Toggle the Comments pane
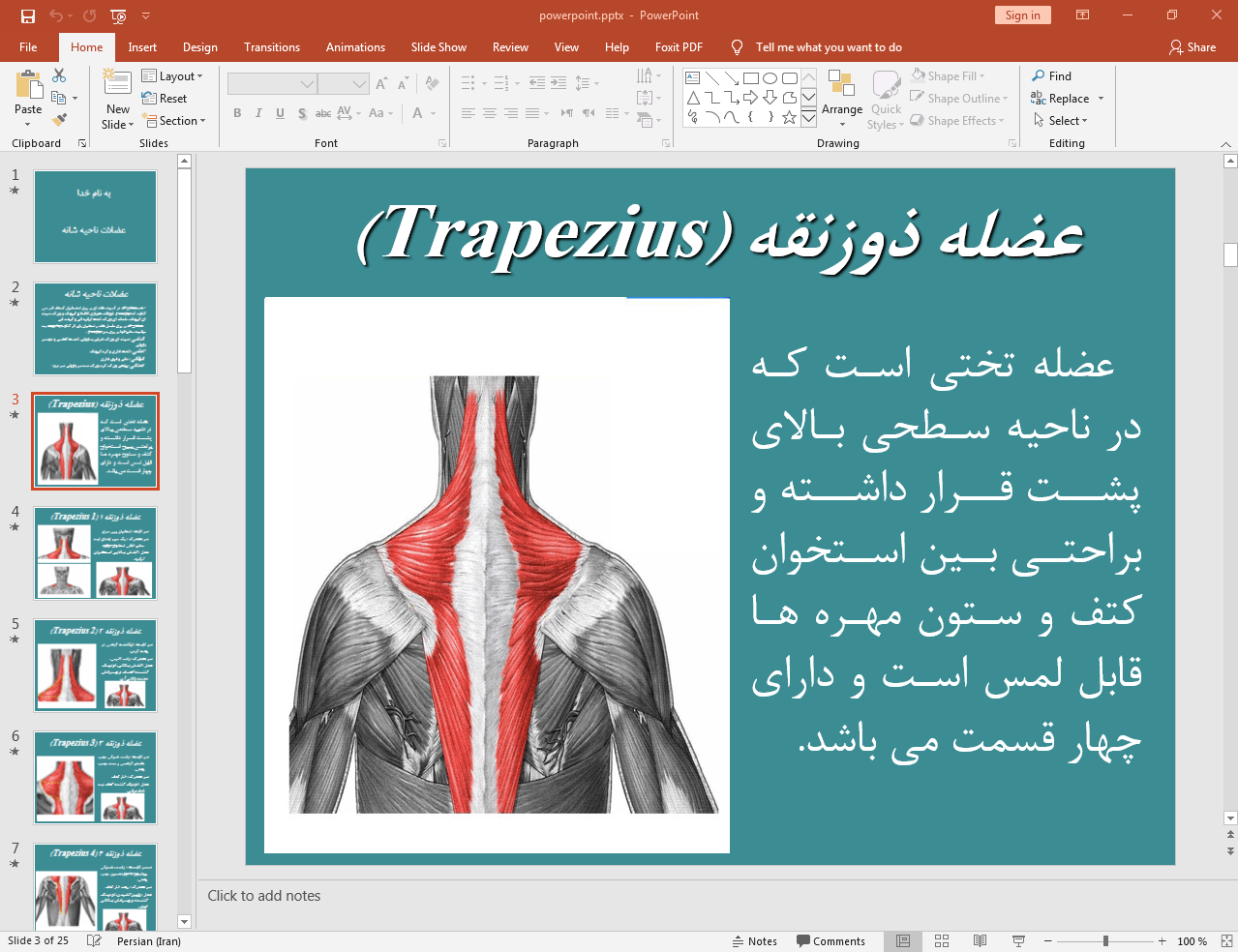 click(830, 941)
